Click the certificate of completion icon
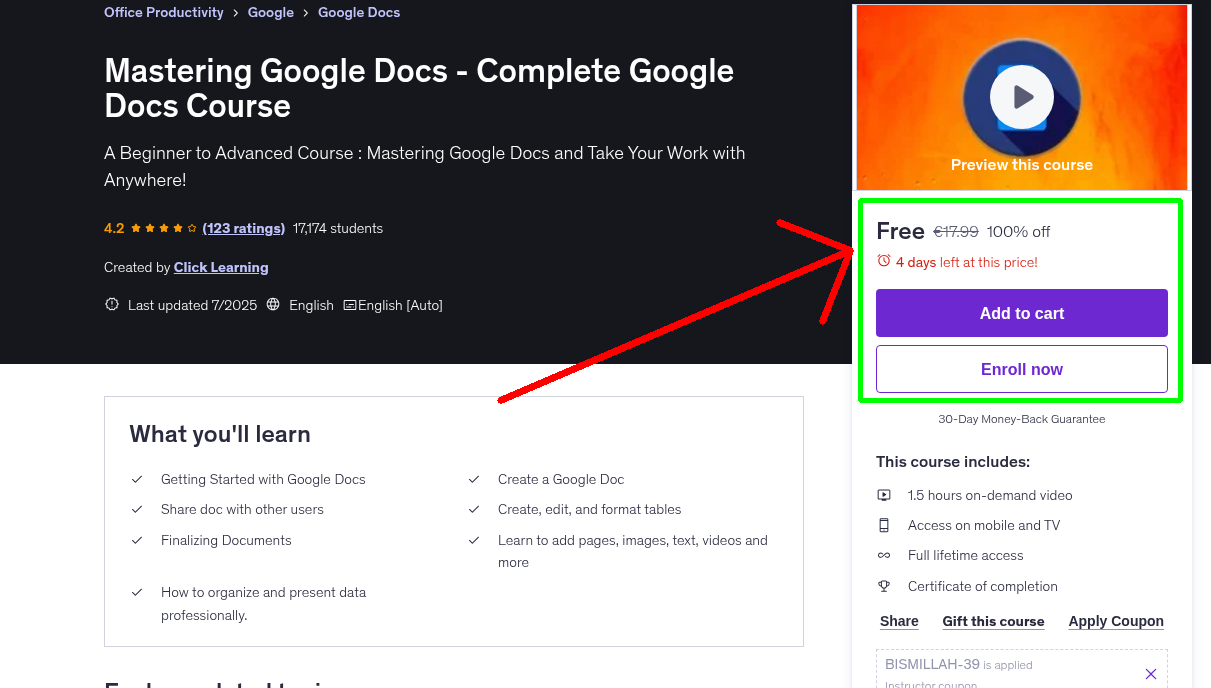This screenshot has height=688, width=1211. click(x=884, y=586)
